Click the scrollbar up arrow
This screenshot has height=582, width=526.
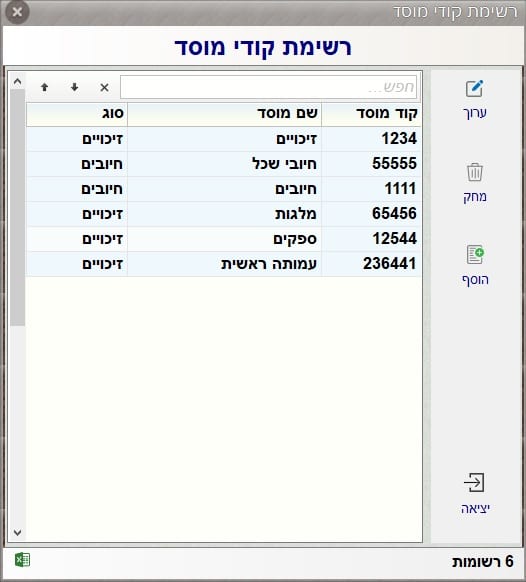(x=17, y=82)
